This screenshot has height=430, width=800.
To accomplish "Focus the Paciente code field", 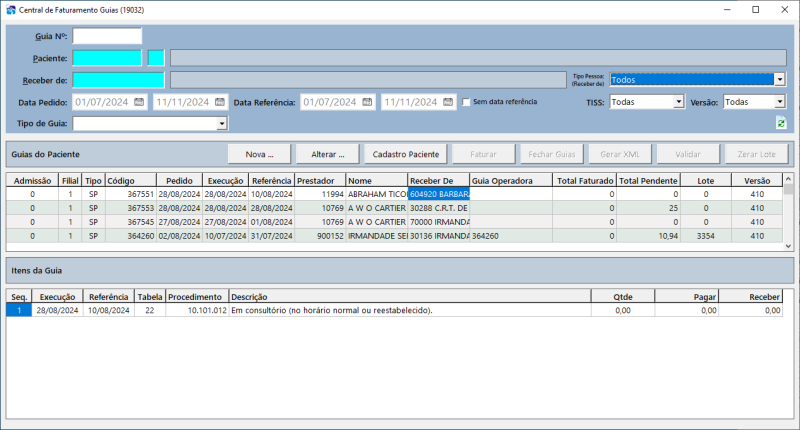I will click(107, 58).
